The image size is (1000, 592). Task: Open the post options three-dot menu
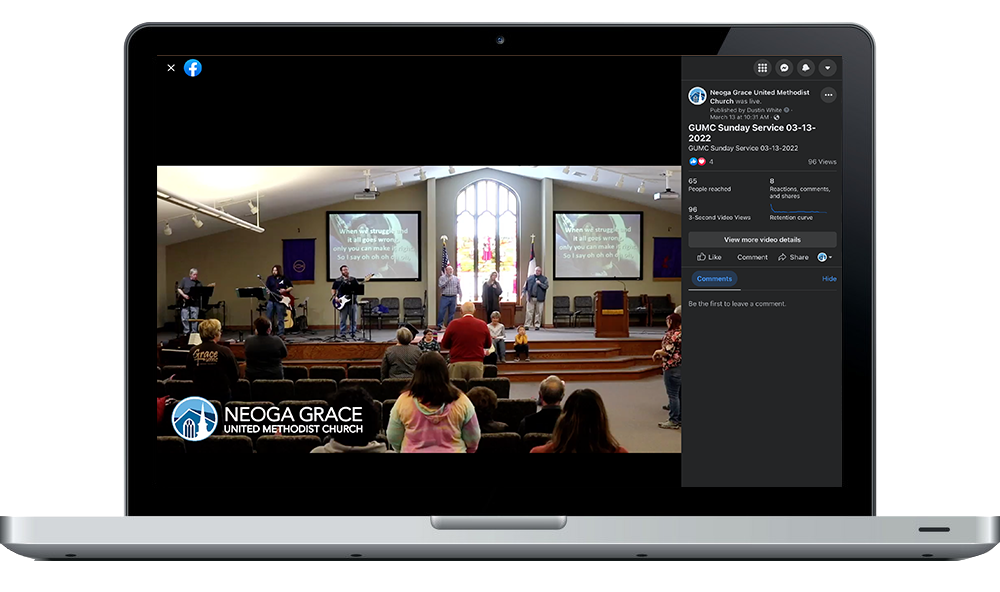click(x=828, y=96)
